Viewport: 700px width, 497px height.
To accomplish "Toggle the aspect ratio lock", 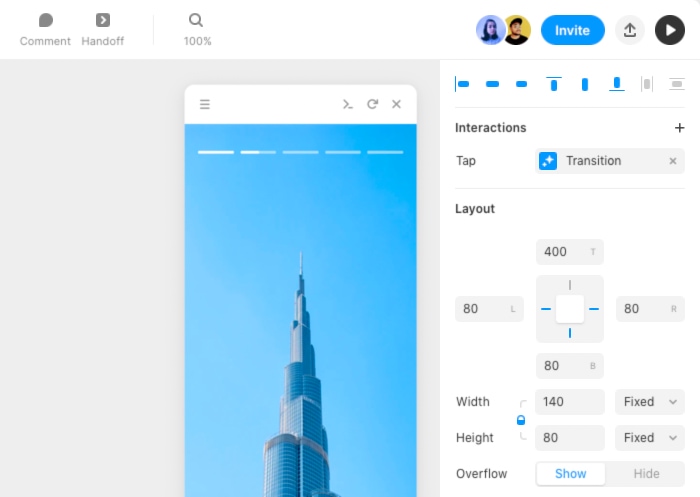I will point(521,420).
